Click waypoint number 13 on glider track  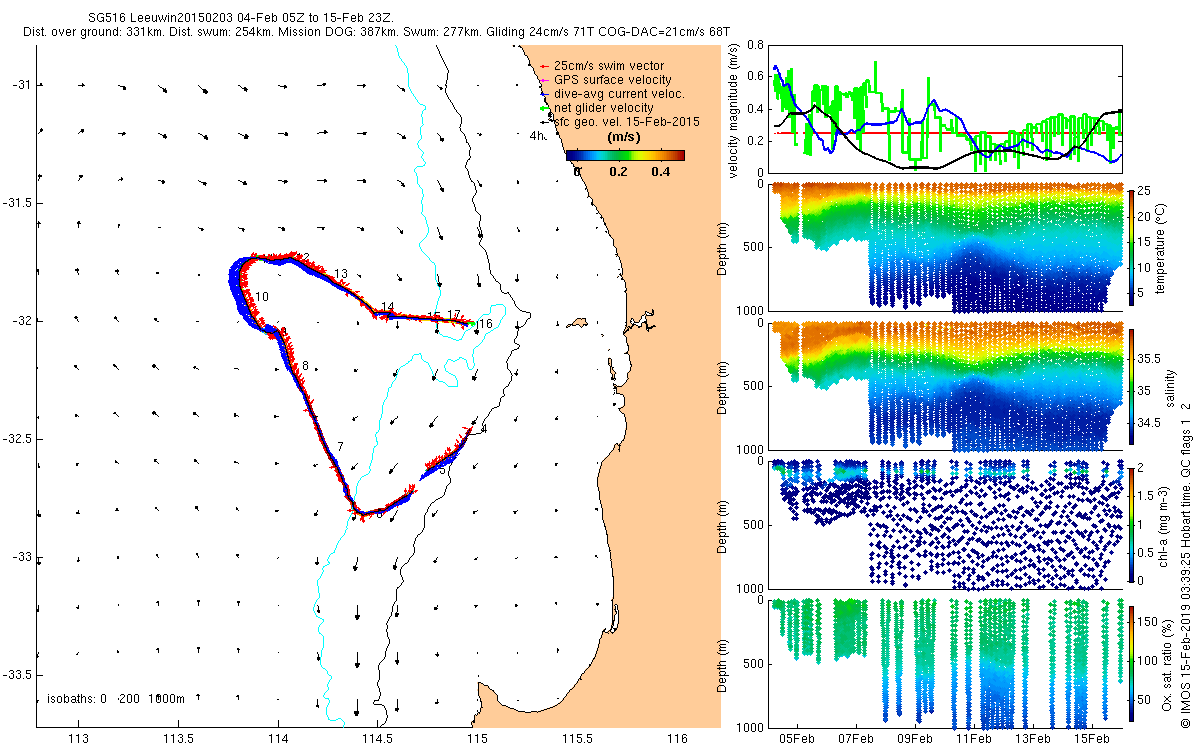pyautogui.click(x=340, y=274)
